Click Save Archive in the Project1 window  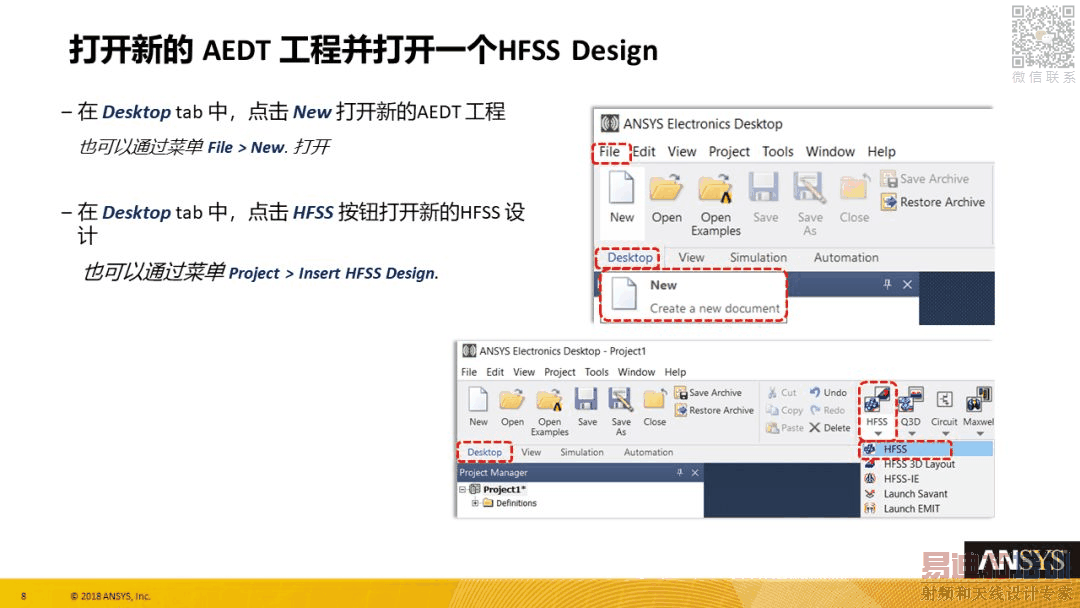pyautogui.click(x=708, y=392)
